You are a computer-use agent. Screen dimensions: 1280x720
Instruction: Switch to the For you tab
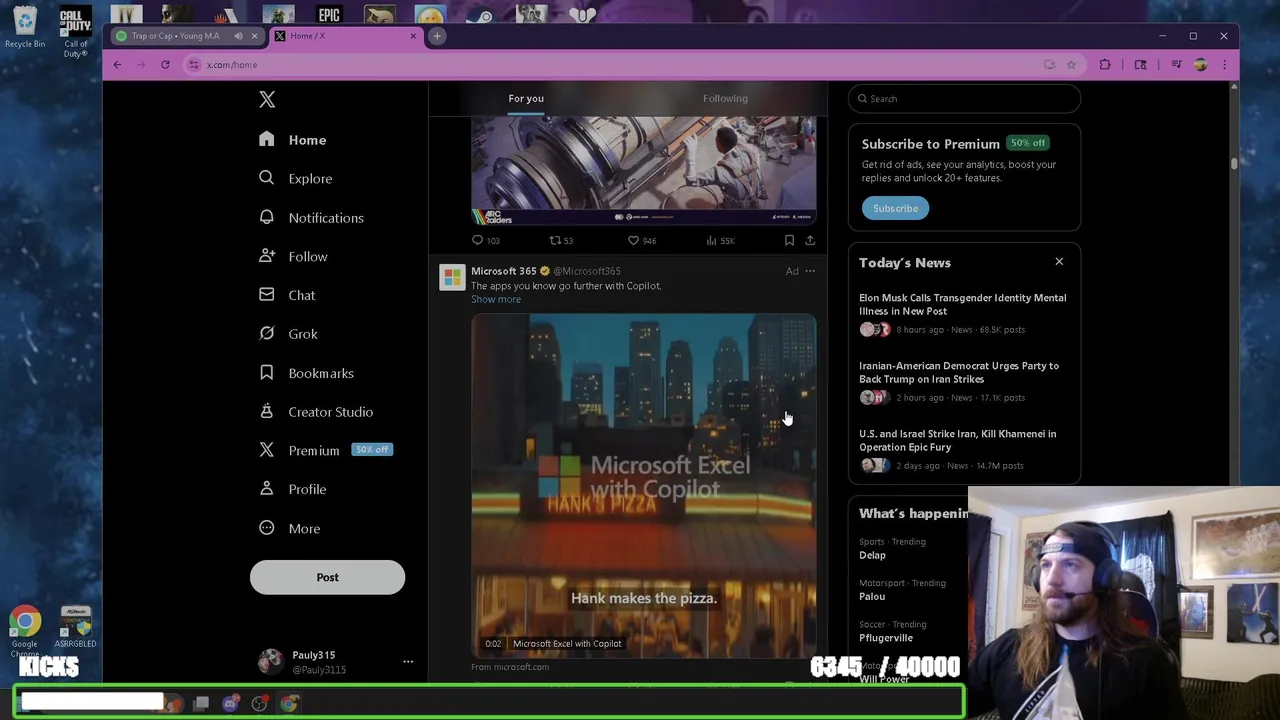click(x=526, y=98)
